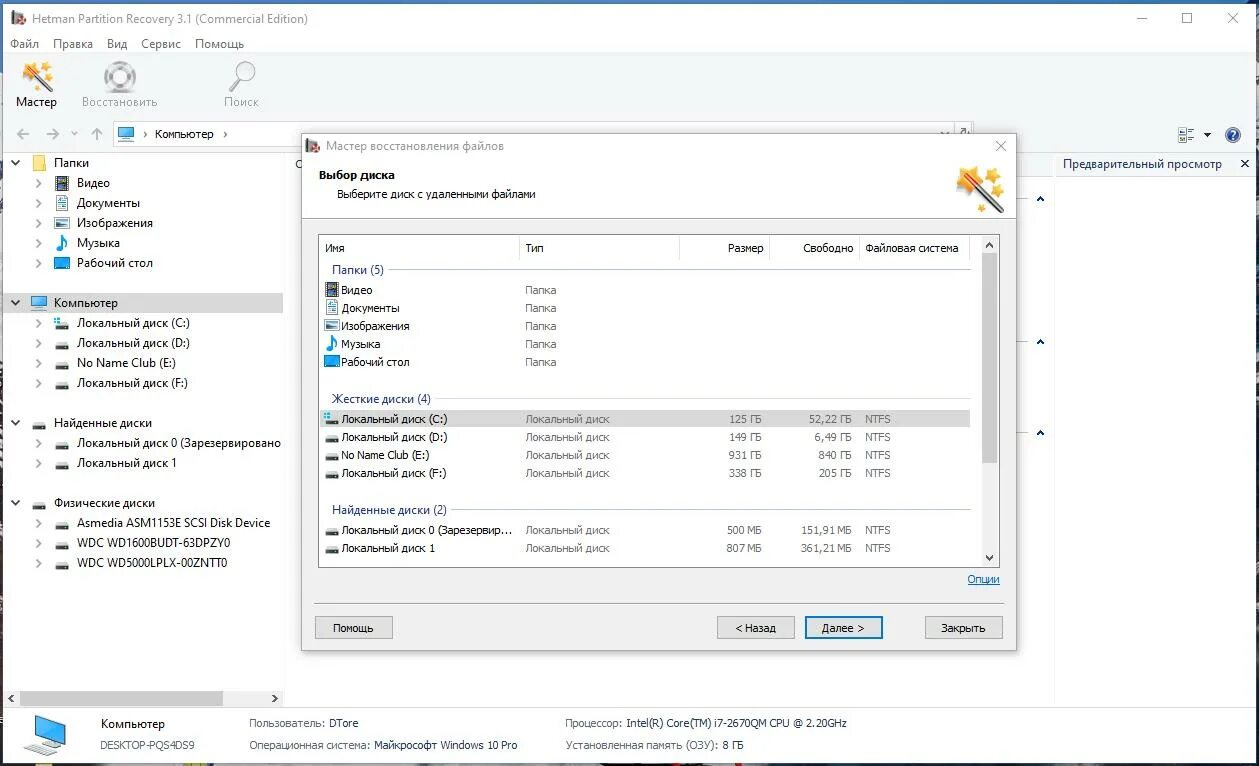
Task: Click the scroll down arrow in wizard list
Action: (x=989, y=558)
